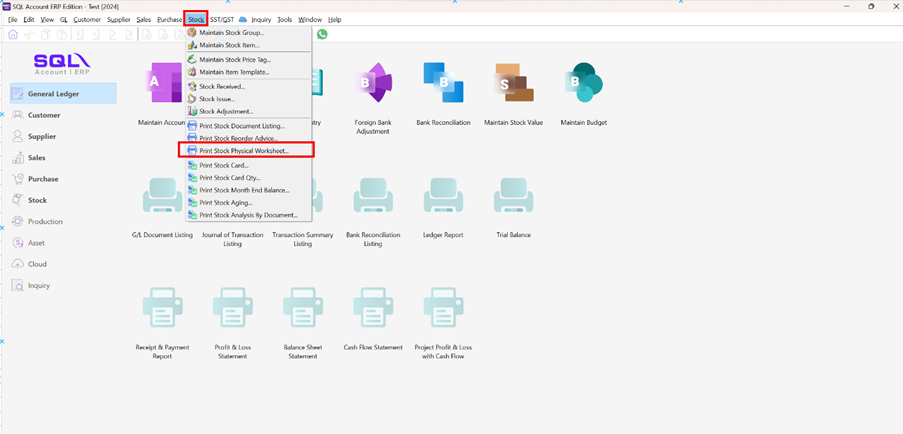Select Stock Adjustment in the Stock menu
The image size is (903, 434).
pyautogui.click(x=226, y=111)
